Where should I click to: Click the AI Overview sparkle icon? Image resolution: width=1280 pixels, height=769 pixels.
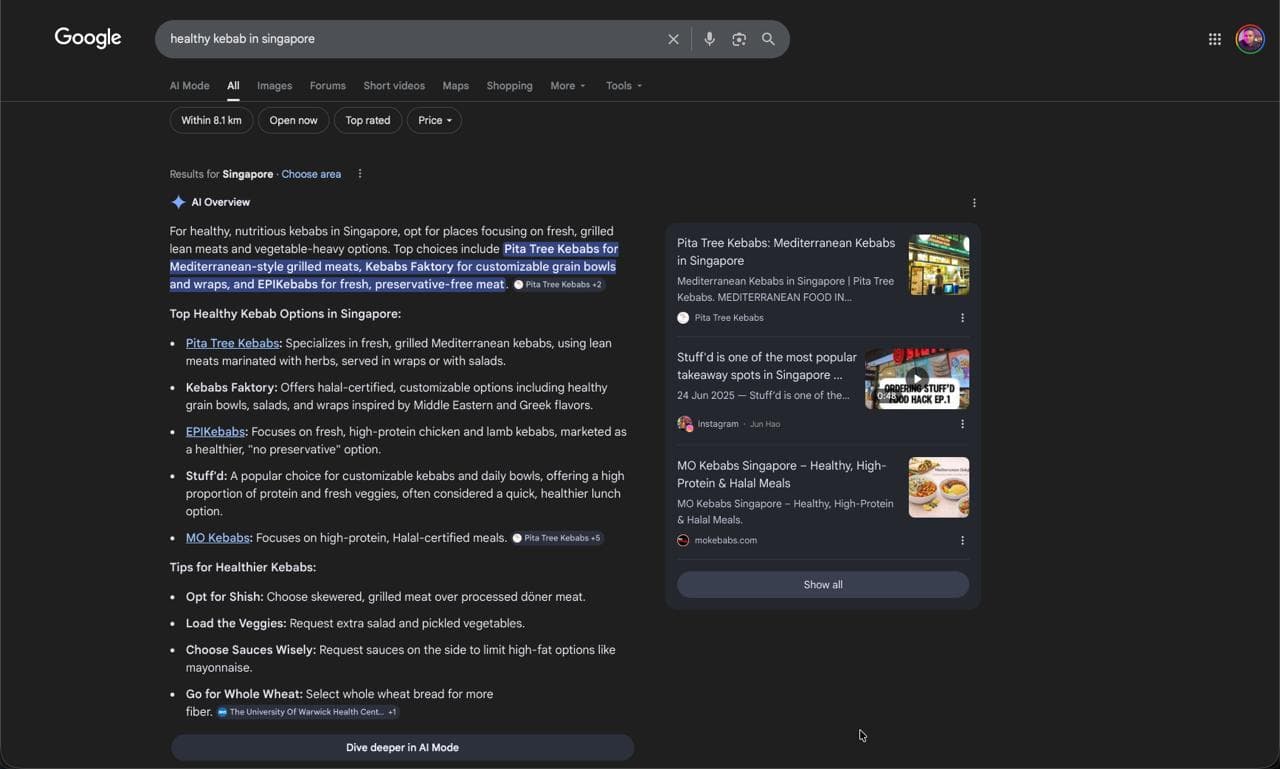click(x=178, y=202)
